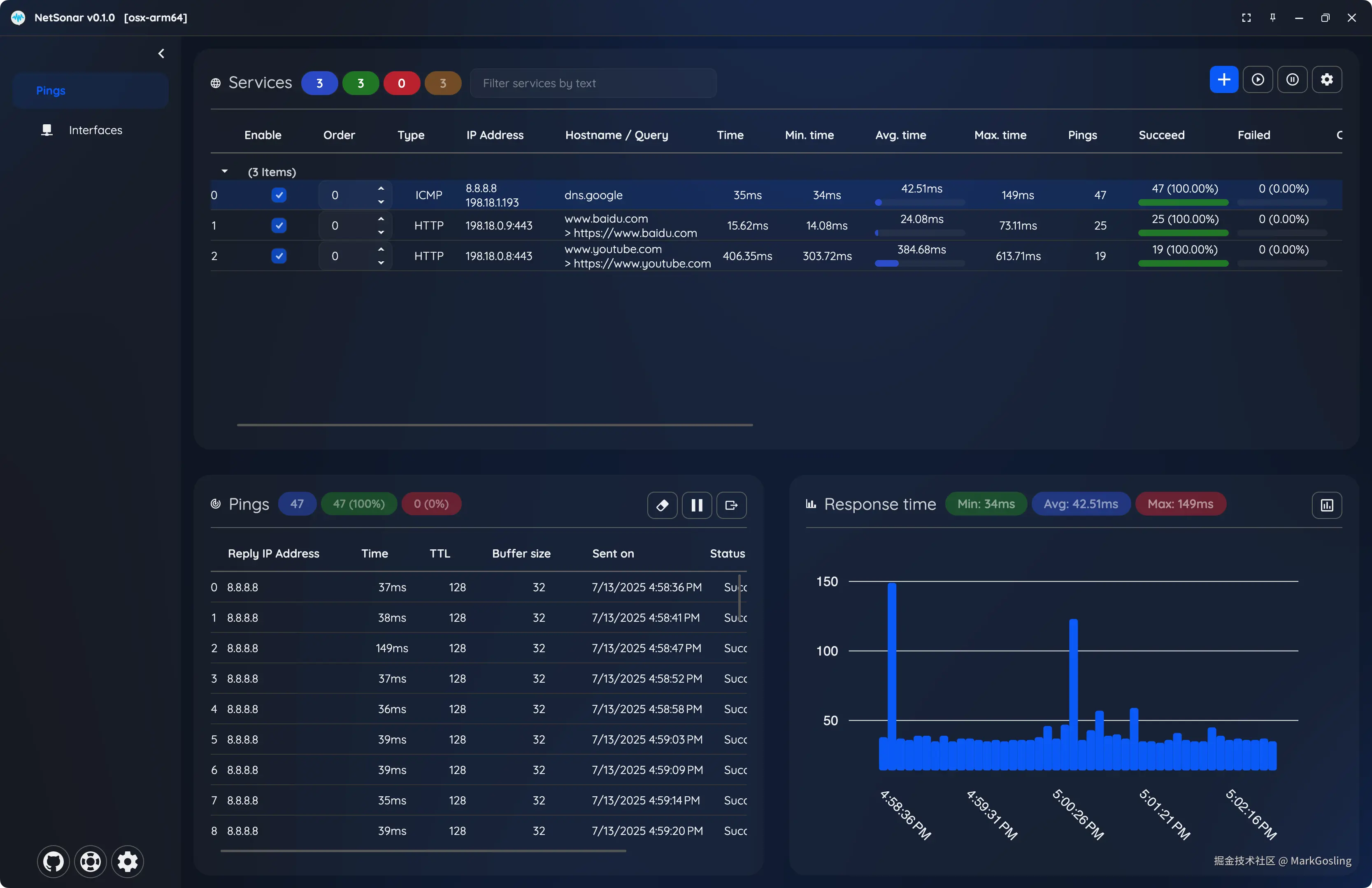Collapse the left sidebar with the chevron
The image size is (1372, 888).
click(x=161, y=53)
